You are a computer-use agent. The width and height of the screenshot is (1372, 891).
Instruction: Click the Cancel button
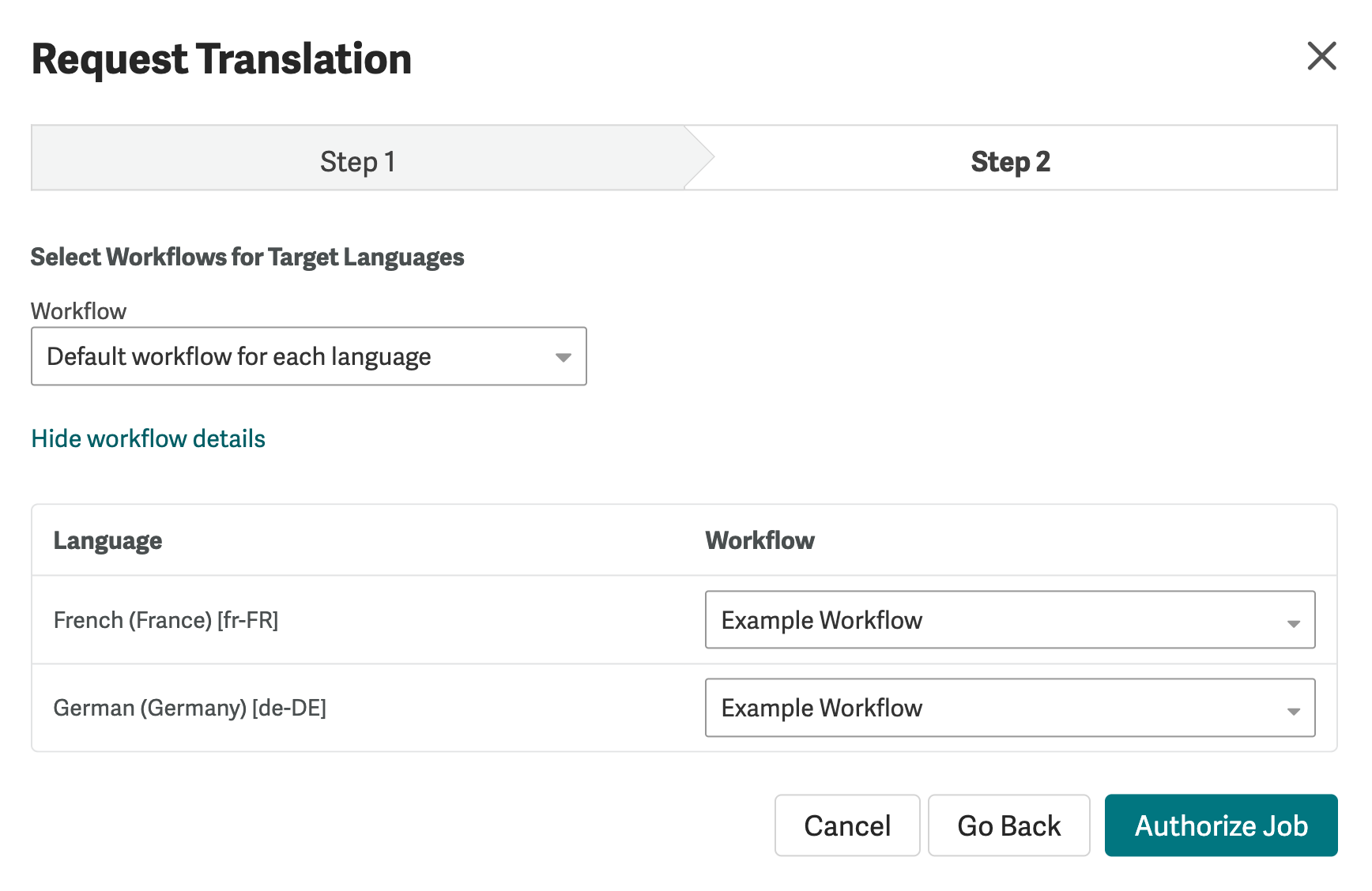[847, 825]
